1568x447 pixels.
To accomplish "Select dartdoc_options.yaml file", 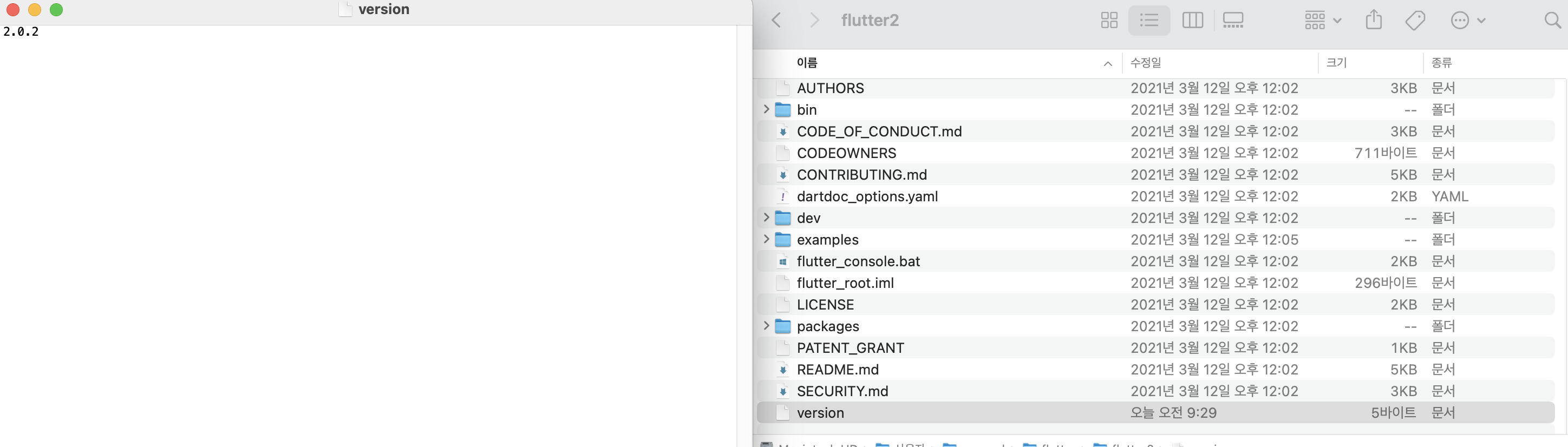I will coord(1155,196).
